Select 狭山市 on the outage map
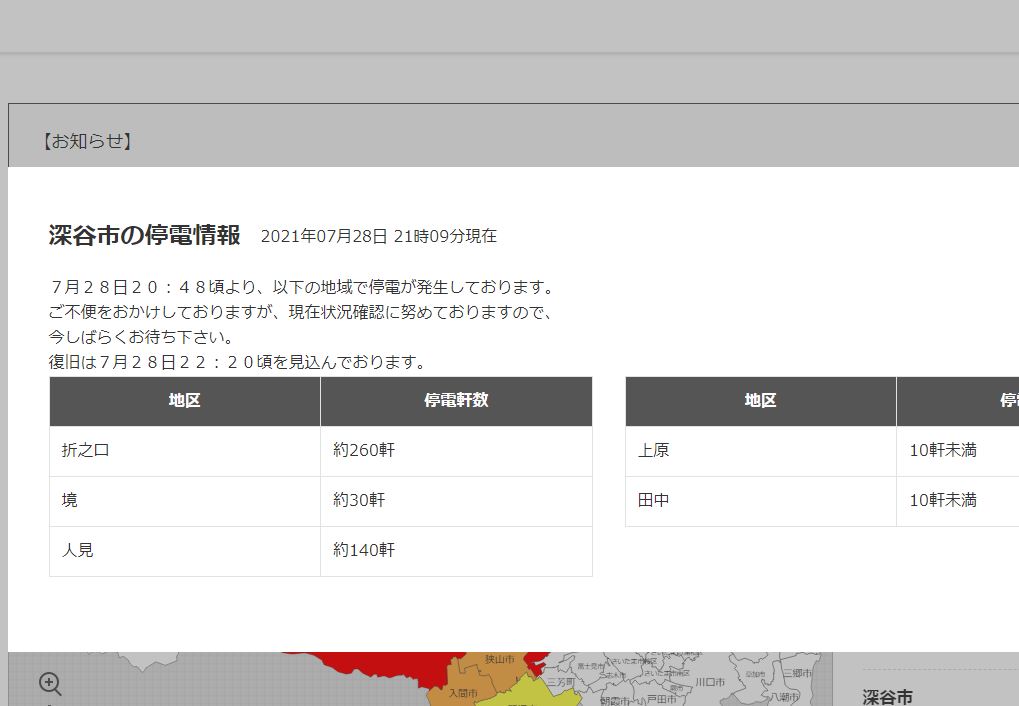 [499, 659]
